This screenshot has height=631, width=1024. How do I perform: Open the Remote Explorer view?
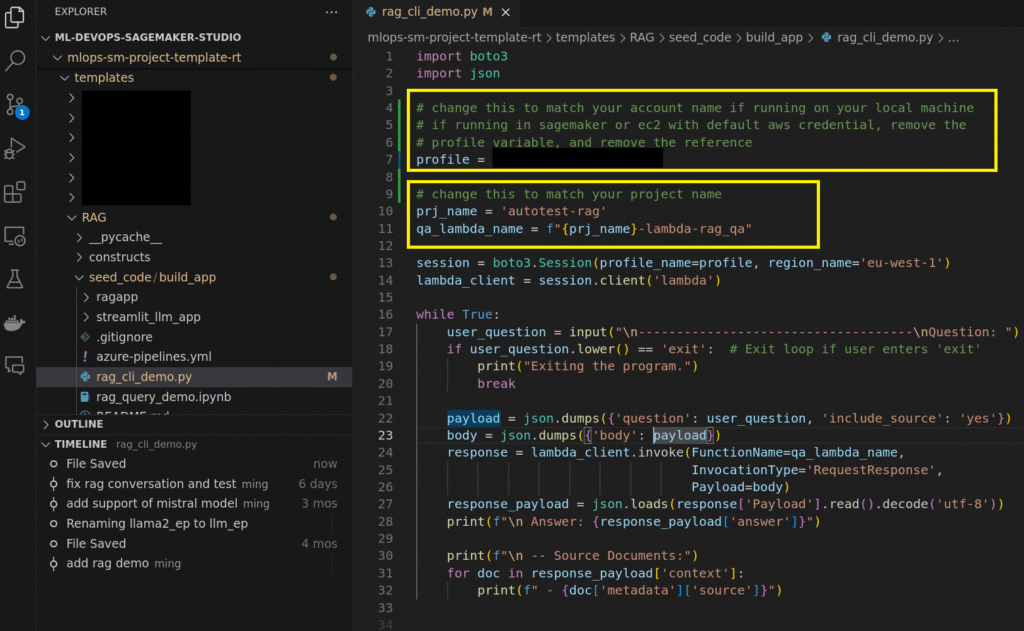16,237
